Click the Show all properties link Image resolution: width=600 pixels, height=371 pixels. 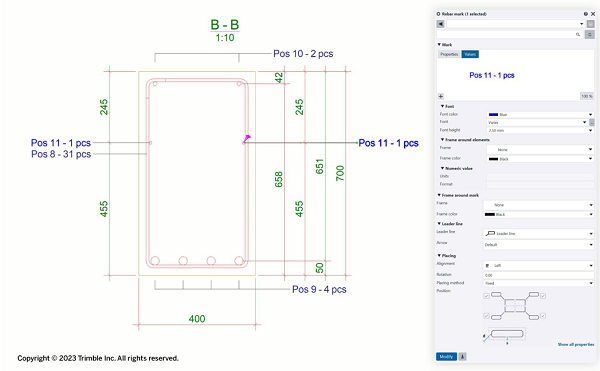(576, 345)
